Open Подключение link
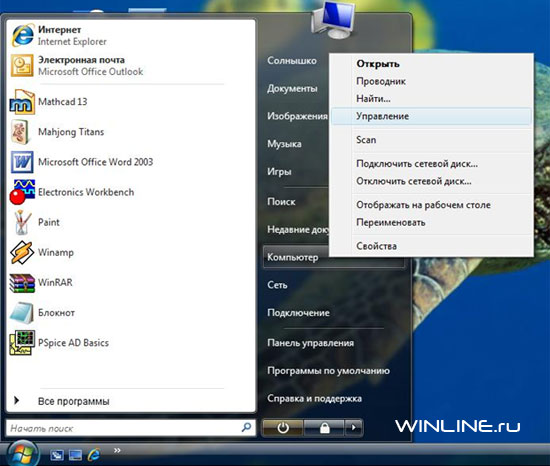The width and height of the screenshot is (550, 466). tap(298, 313)
